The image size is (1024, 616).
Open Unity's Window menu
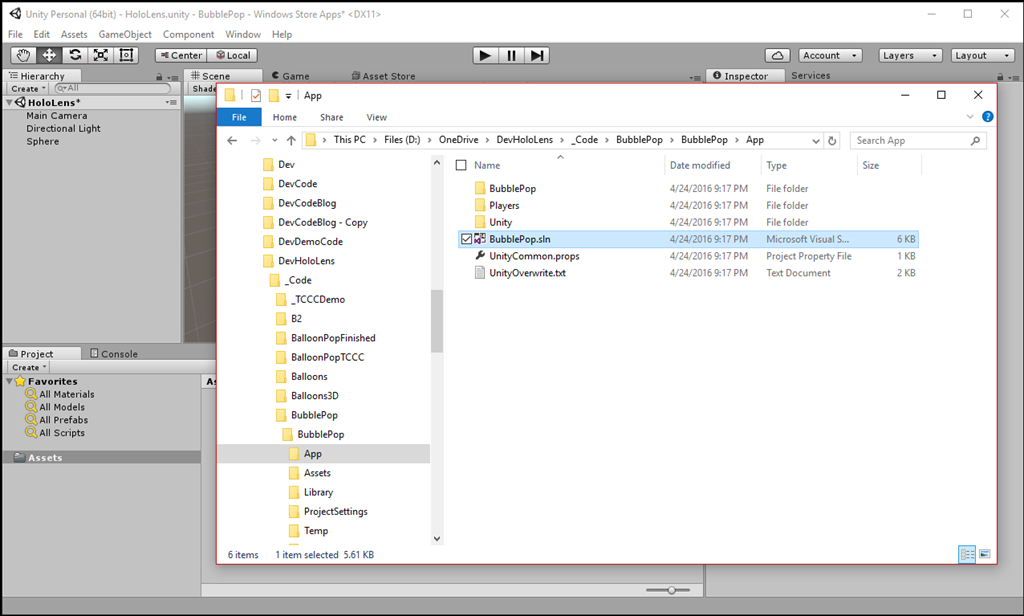(x=243, y=34)
